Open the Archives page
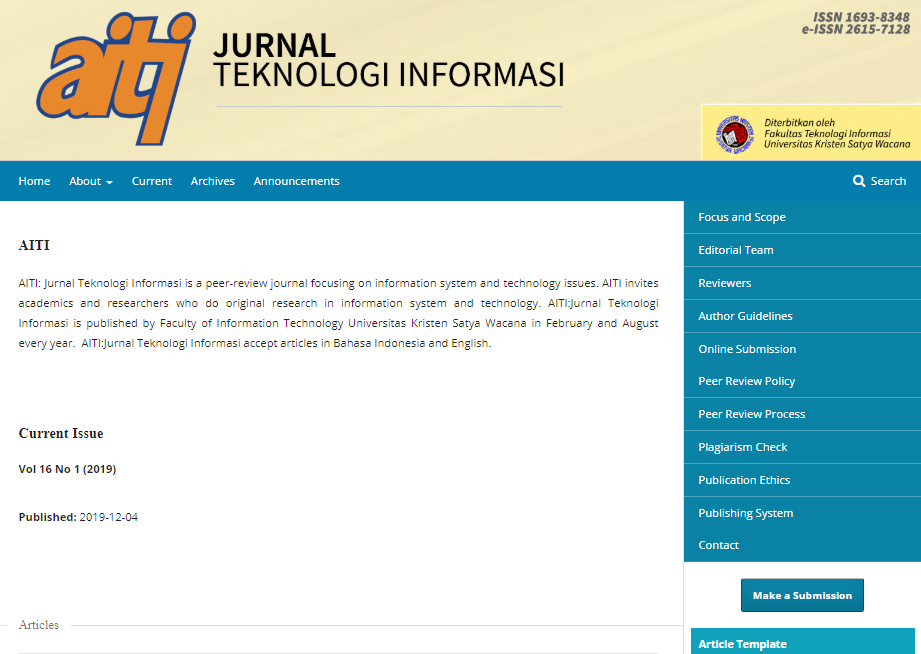This screenshot has width=921, height=654. (213, 181)
